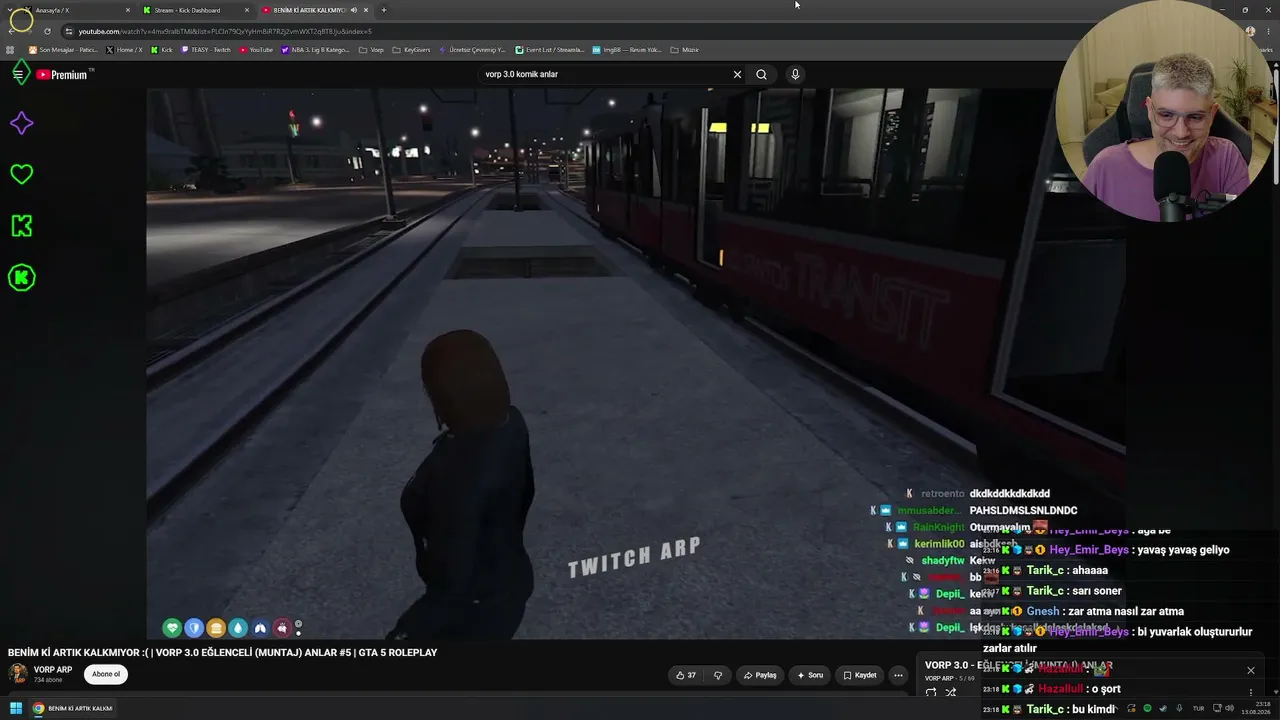
Task: Click the Twitch ARP video player
Action: click(636, 364)
